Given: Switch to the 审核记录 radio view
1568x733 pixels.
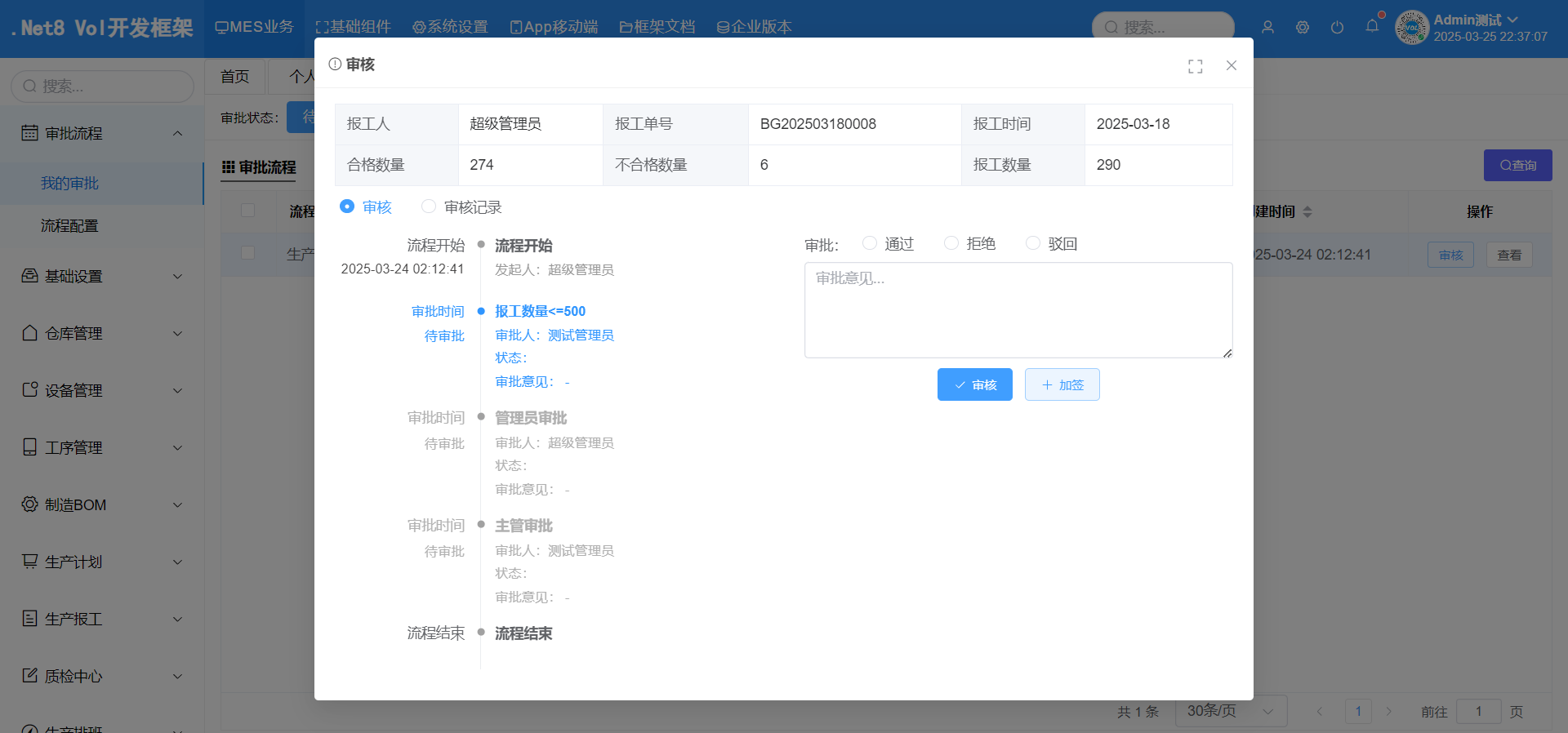Looking at the screenshot, I should coord(429,207).
